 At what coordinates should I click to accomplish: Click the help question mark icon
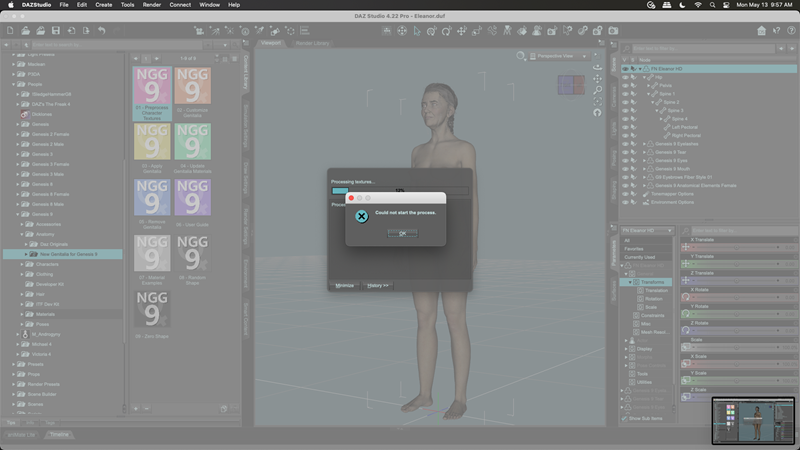pyautogui.click(x=791, y=31)
